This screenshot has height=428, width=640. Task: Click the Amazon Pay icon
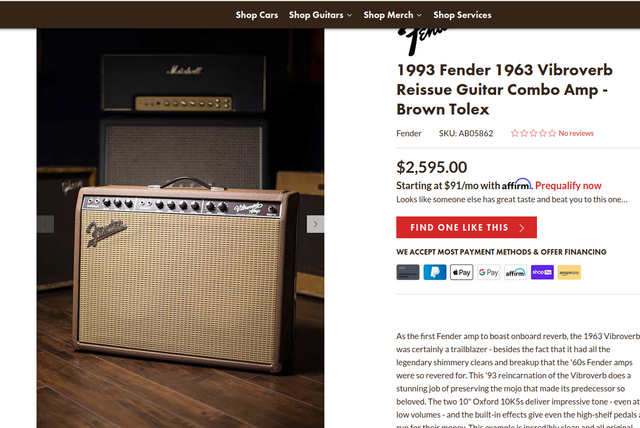click(x=569, y=272)
